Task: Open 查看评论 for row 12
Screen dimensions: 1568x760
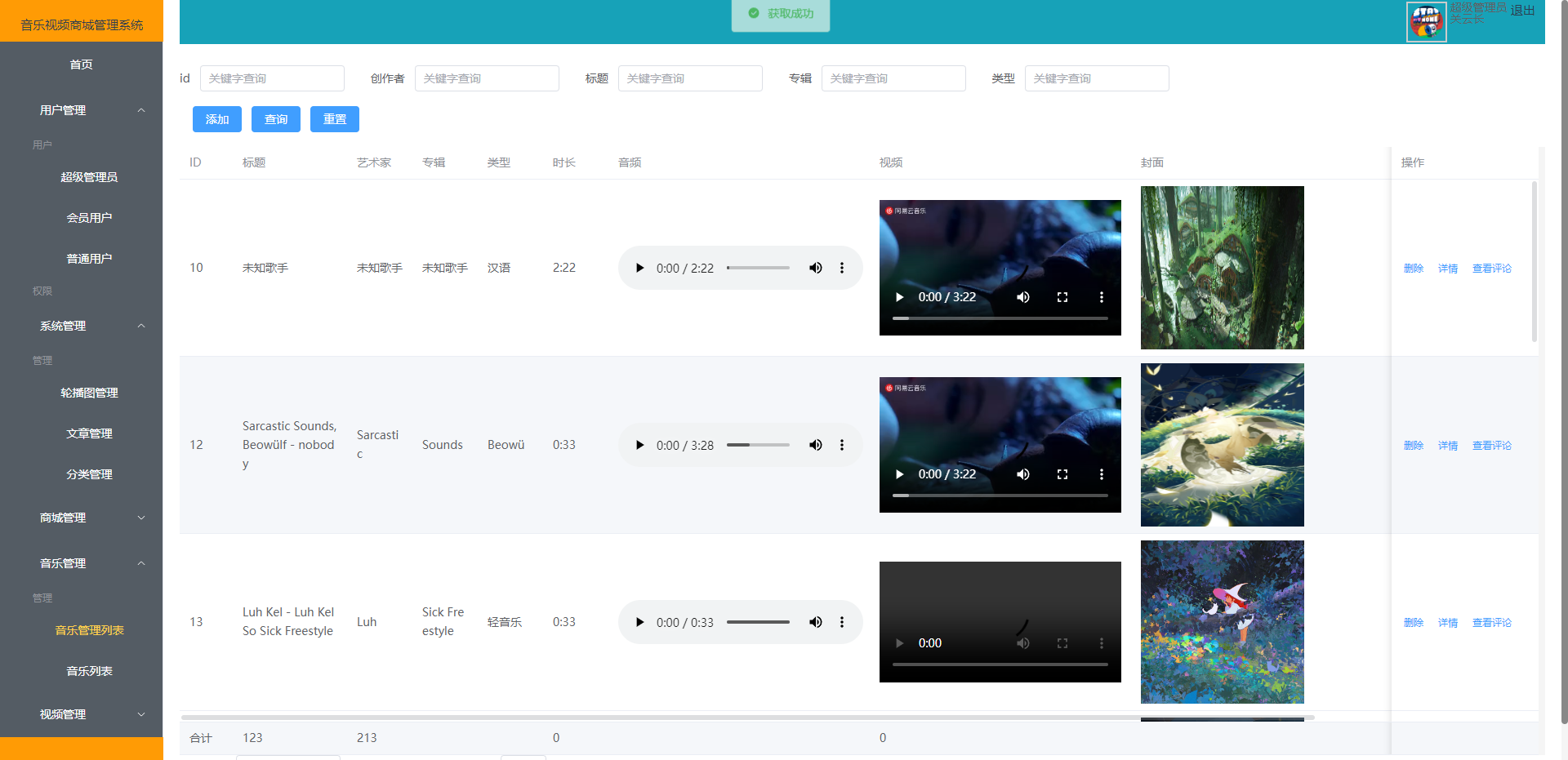Action: click(1492, 446)
